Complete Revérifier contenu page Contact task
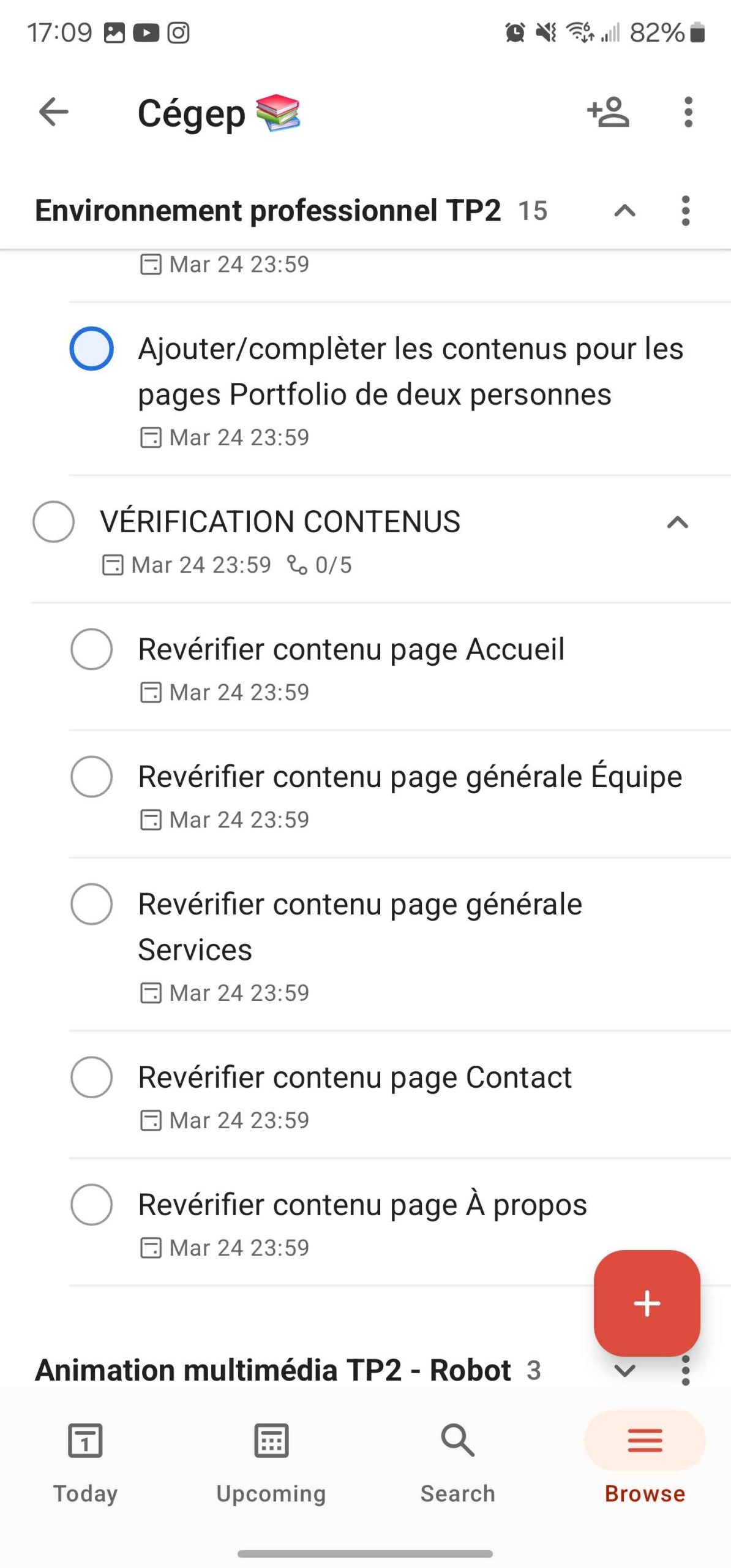731x1568 pixels. [92, 1077]
